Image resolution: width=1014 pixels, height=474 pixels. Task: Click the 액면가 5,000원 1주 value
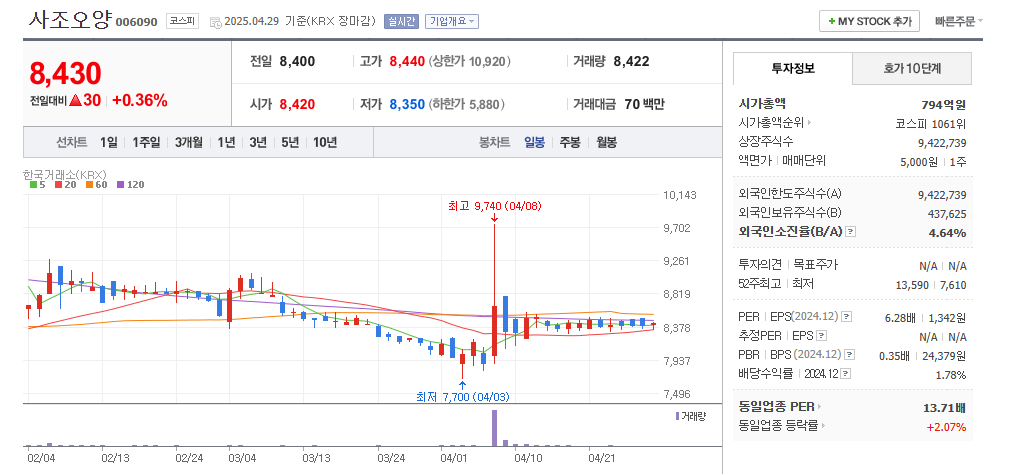[x=933, y=162]
